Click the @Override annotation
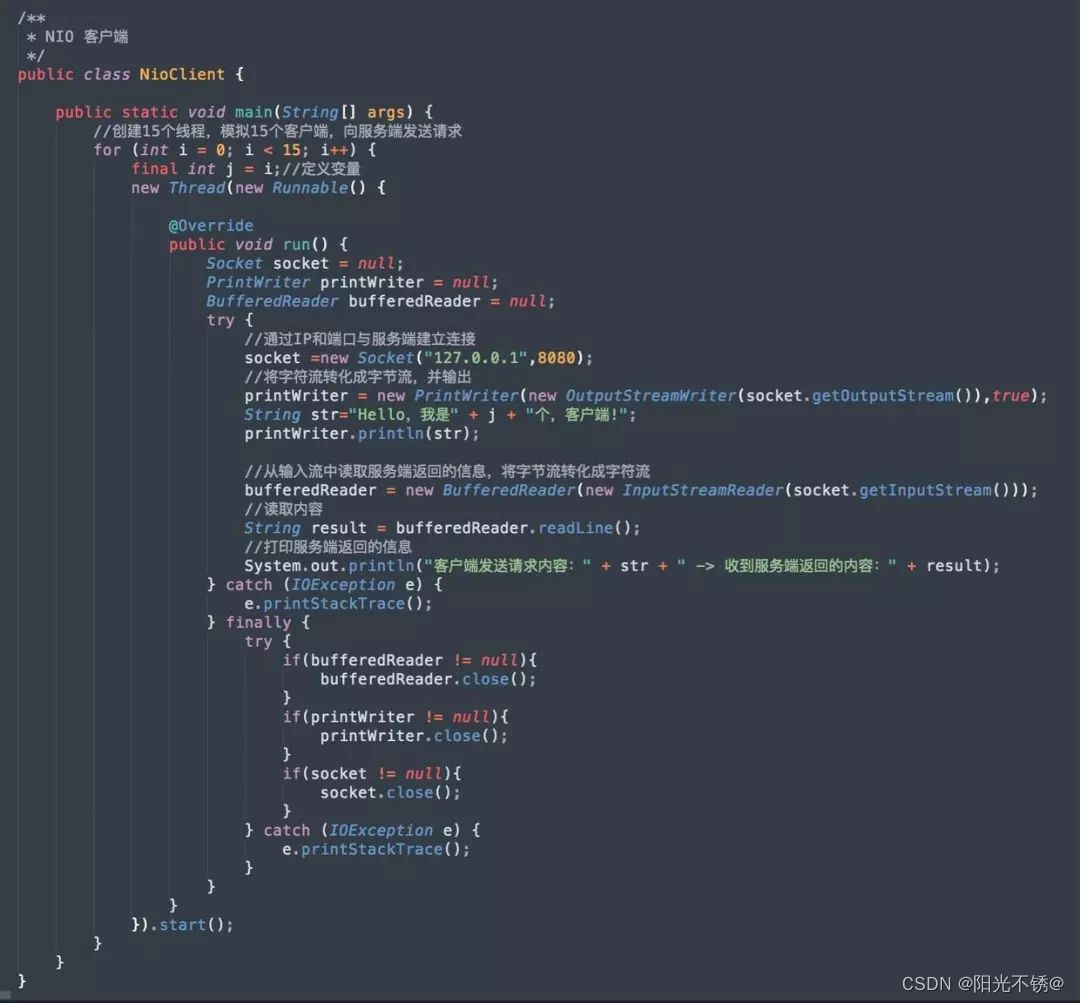The image size is (1080, 1003). pyautogui.click(x=211, y=226)
